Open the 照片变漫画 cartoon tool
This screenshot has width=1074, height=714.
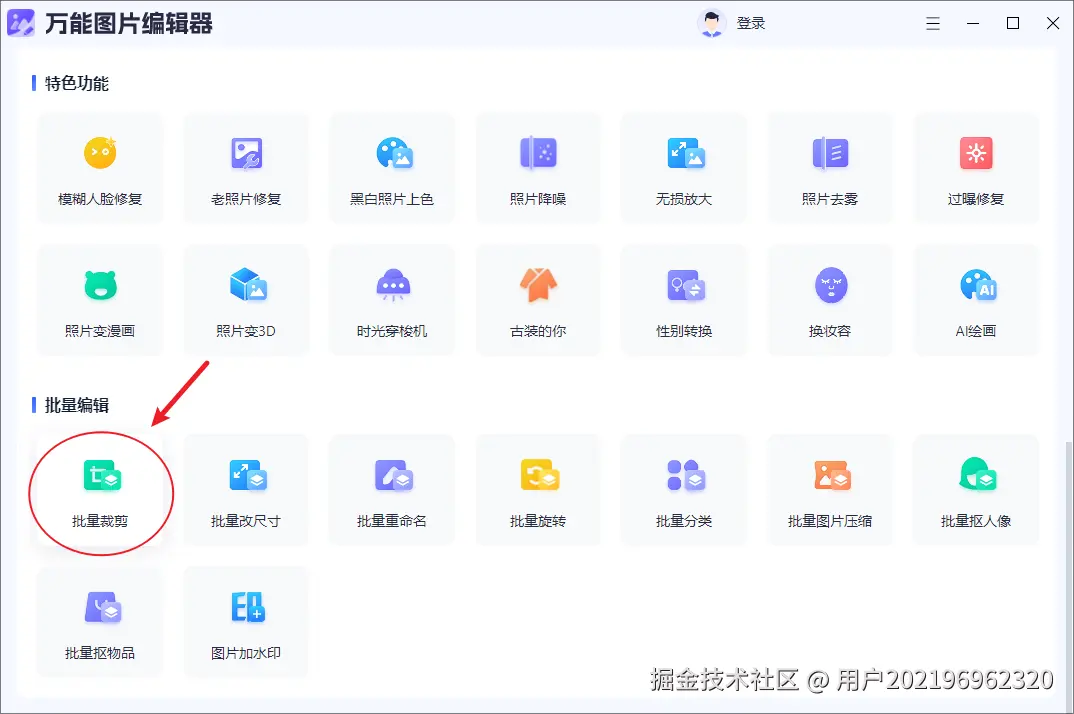100,301
